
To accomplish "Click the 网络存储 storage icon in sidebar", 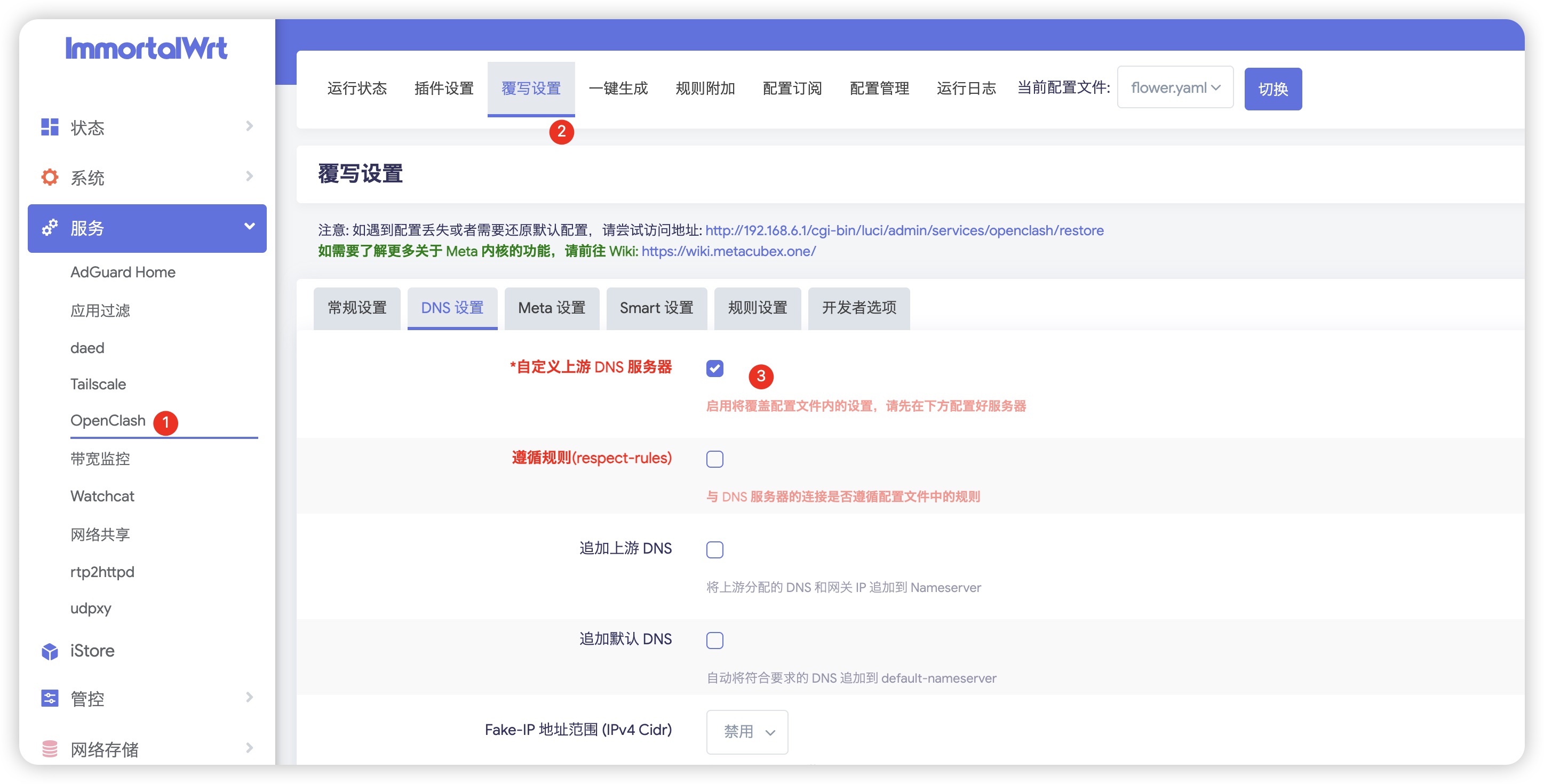I will click(x=50, y=748).
